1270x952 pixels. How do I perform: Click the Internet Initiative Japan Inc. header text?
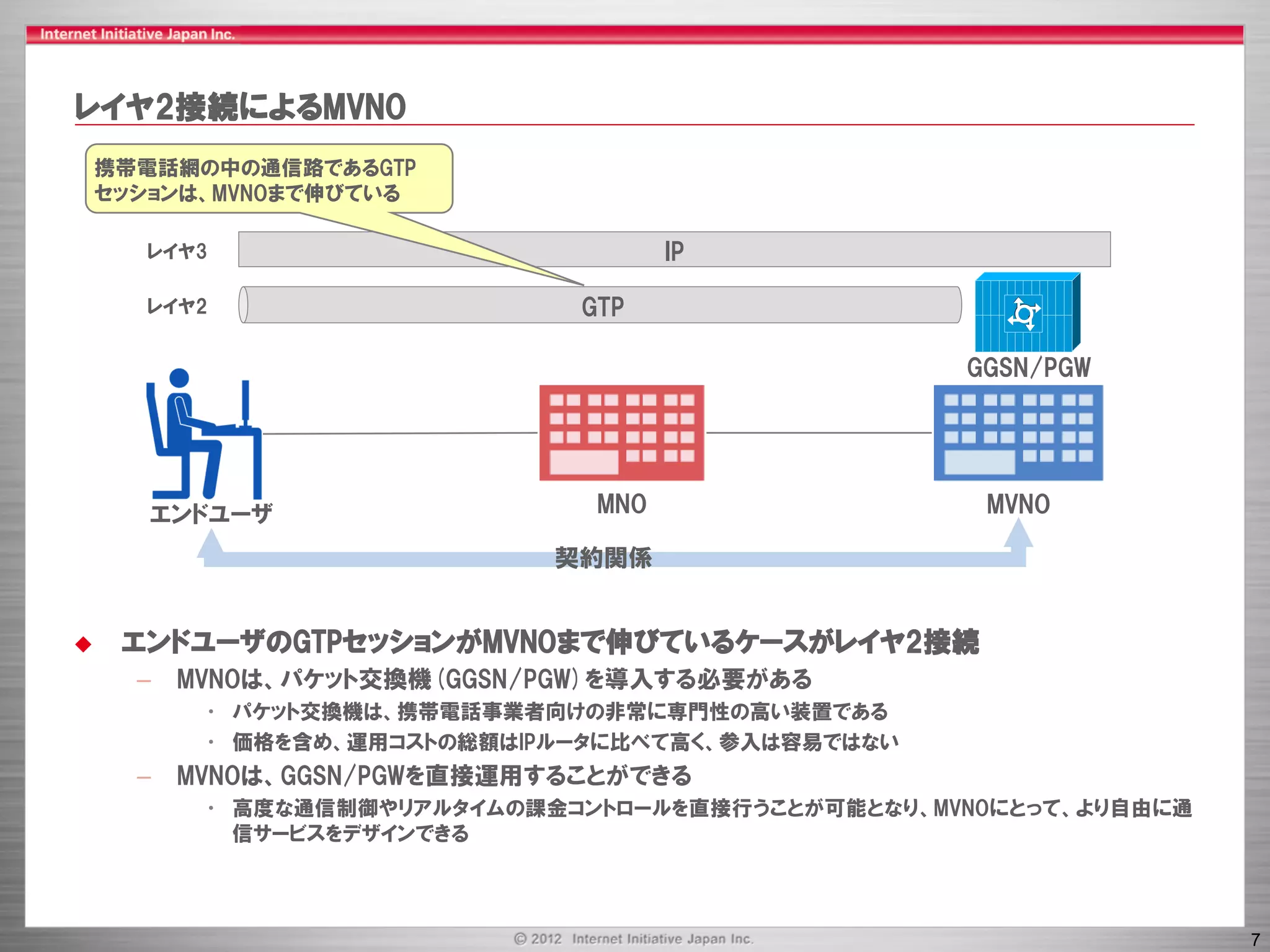(138, 34)
